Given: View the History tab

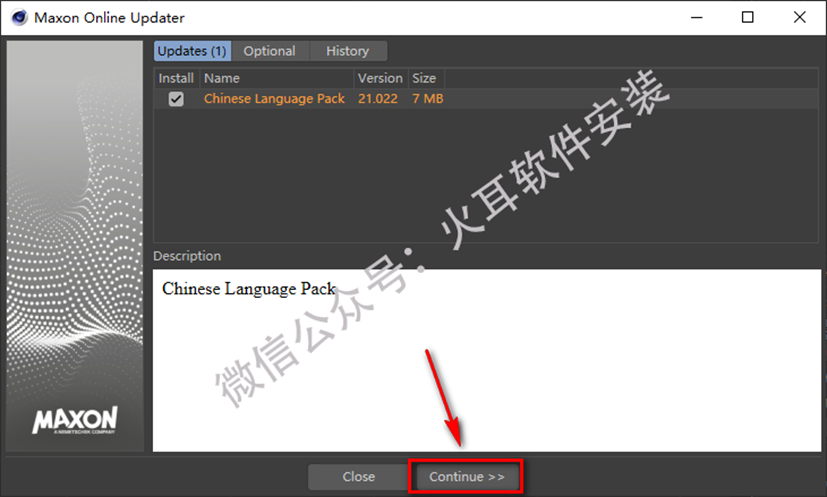Looking at the screenshot, I should click(347, 51).
